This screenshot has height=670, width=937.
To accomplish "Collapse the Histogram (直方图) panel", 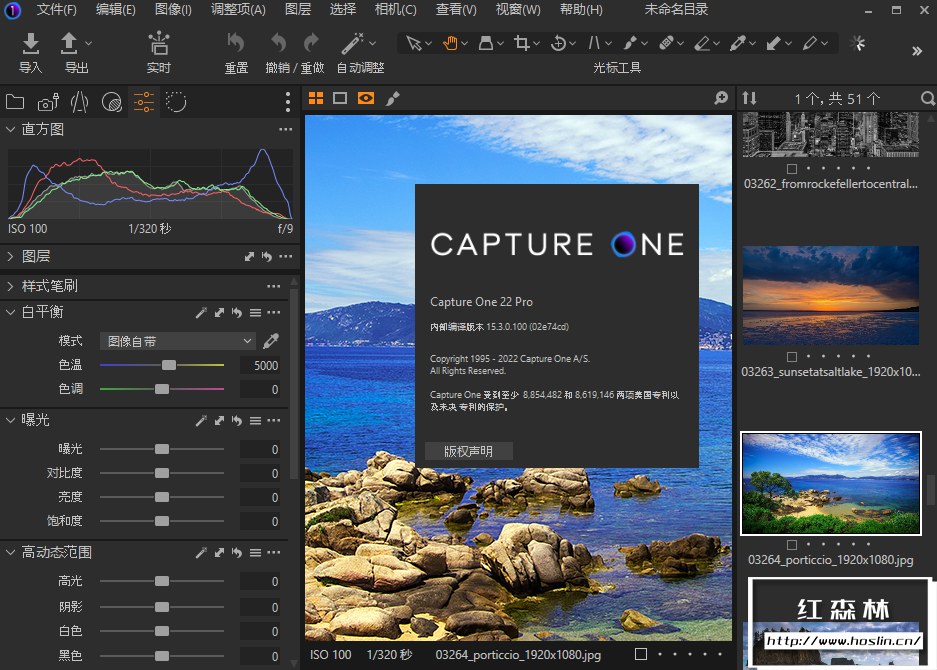I will click(x=10, y=129).
